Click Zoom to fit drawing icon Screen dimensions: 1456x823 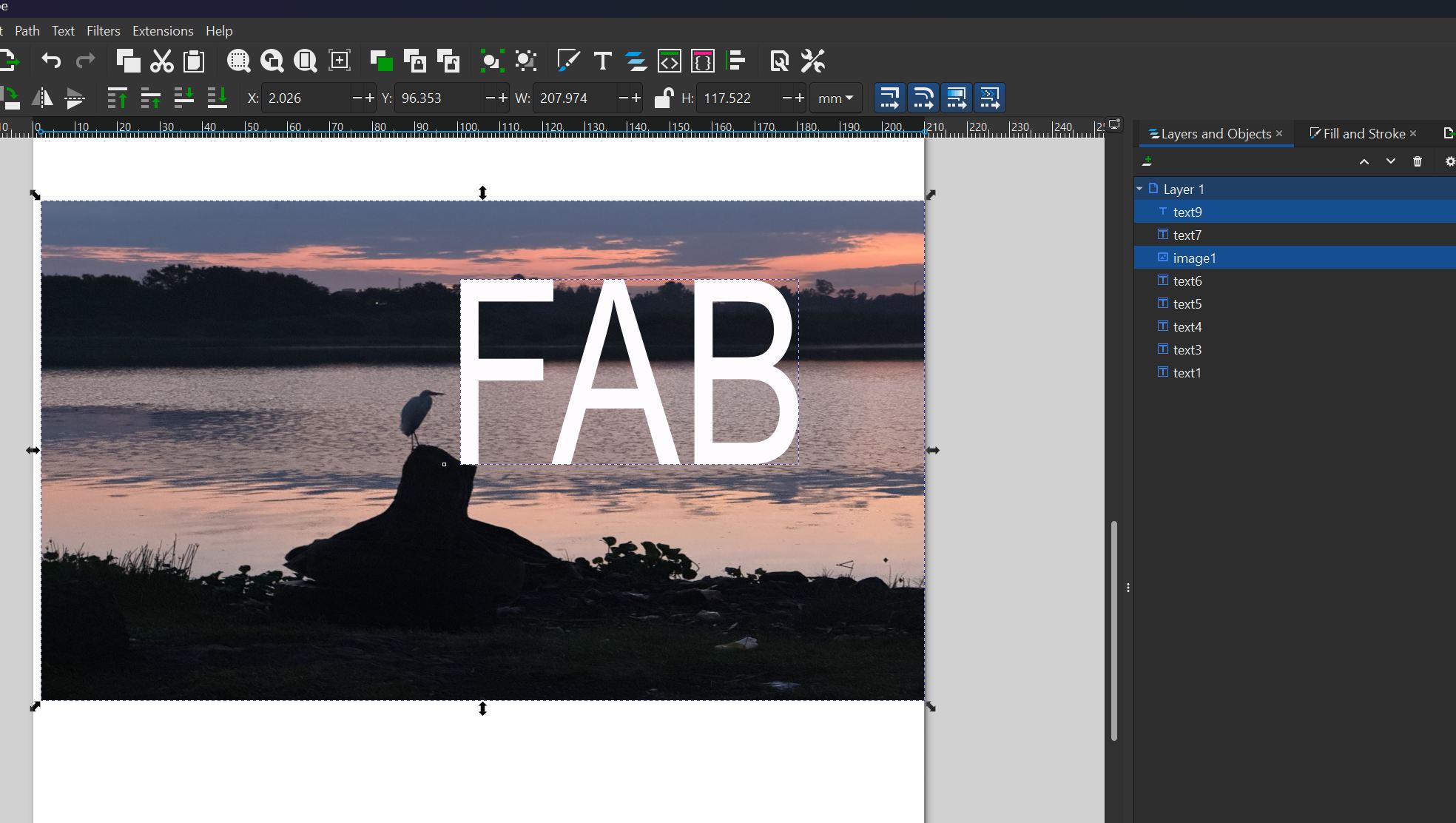[272, 61]
